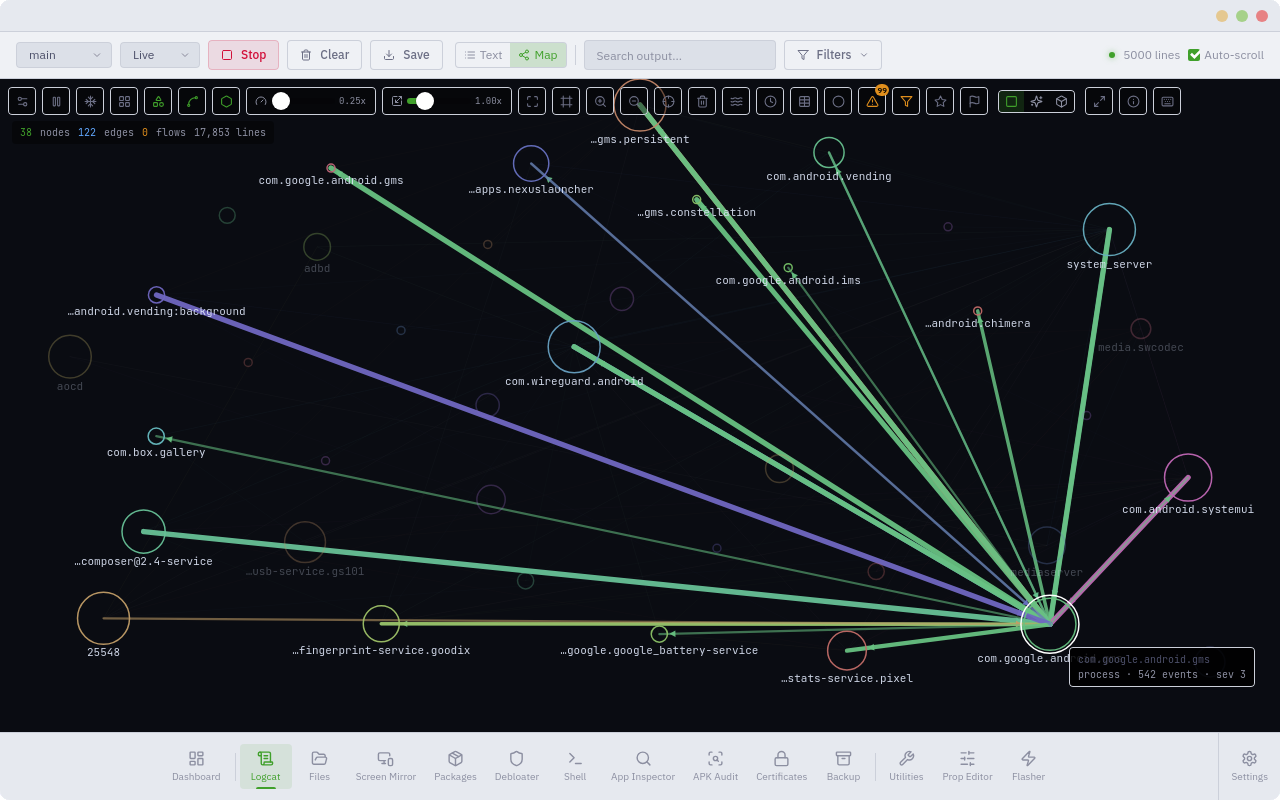Save the logcat output
The height and width of the screenshot is (800, 1280).
click(406, 55)
